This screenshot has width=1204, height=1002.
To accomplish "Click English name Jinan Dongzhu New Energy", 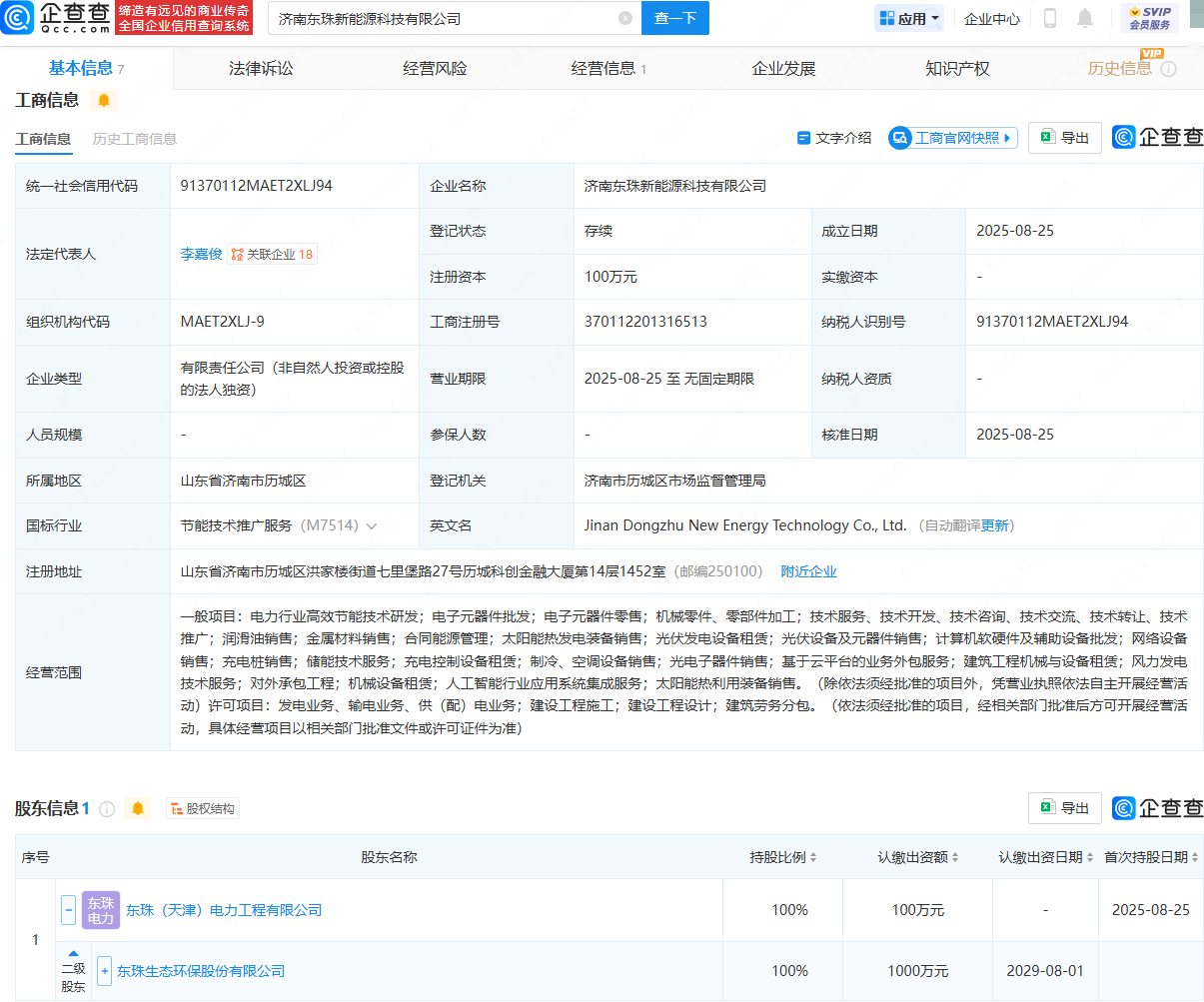I will [745, 525].
